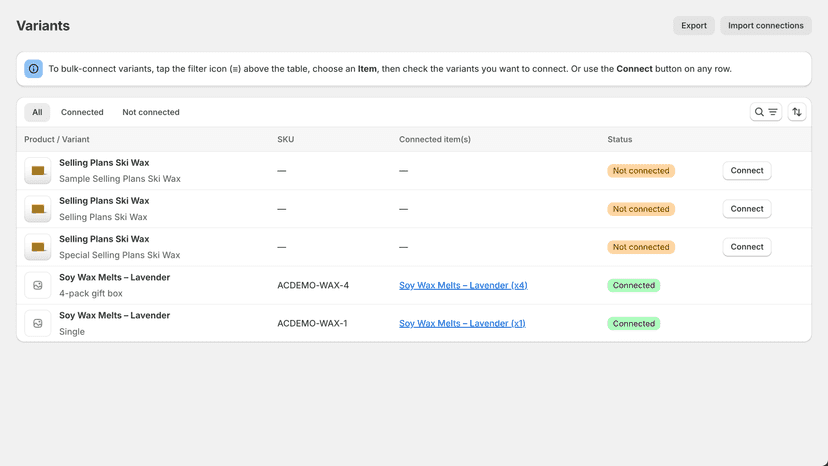Click the blue info icon in banner
The height and width of the screenshot is (466, 828).
pyautogui.click(x=33, y=69)
